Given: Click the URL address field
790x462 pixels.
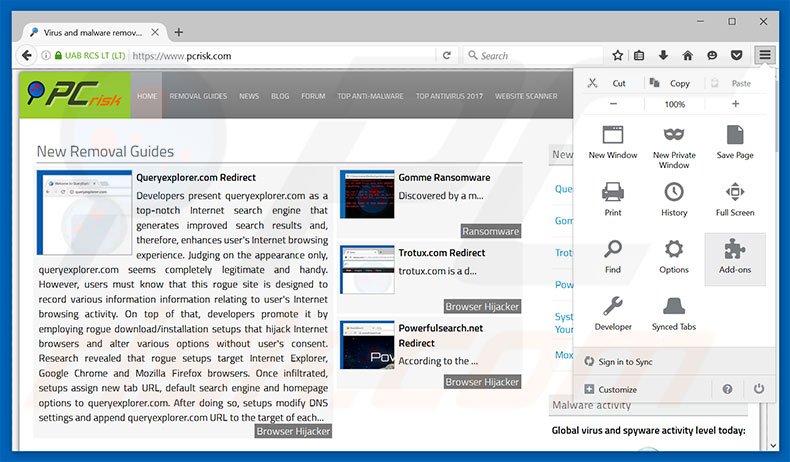Looking at the screenshot, I should [282, 55].
